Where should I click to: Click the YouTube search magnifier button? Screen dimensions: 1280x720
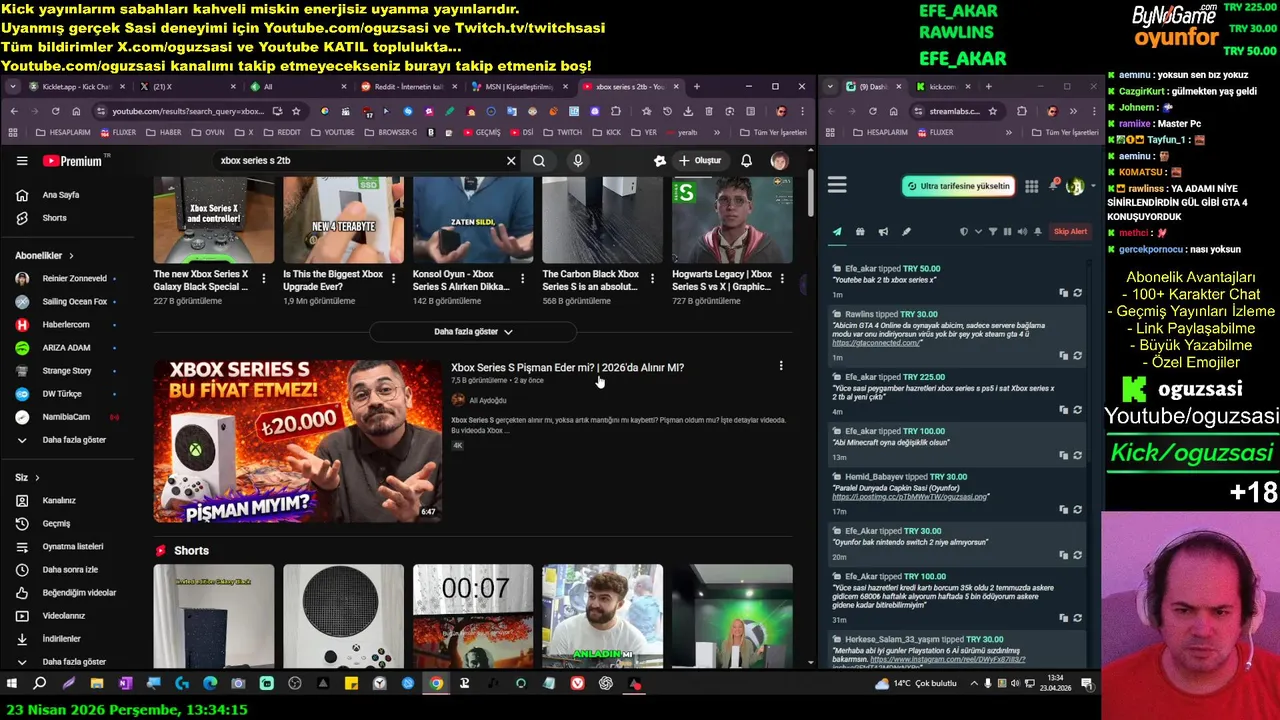click(x=539, y=161)
